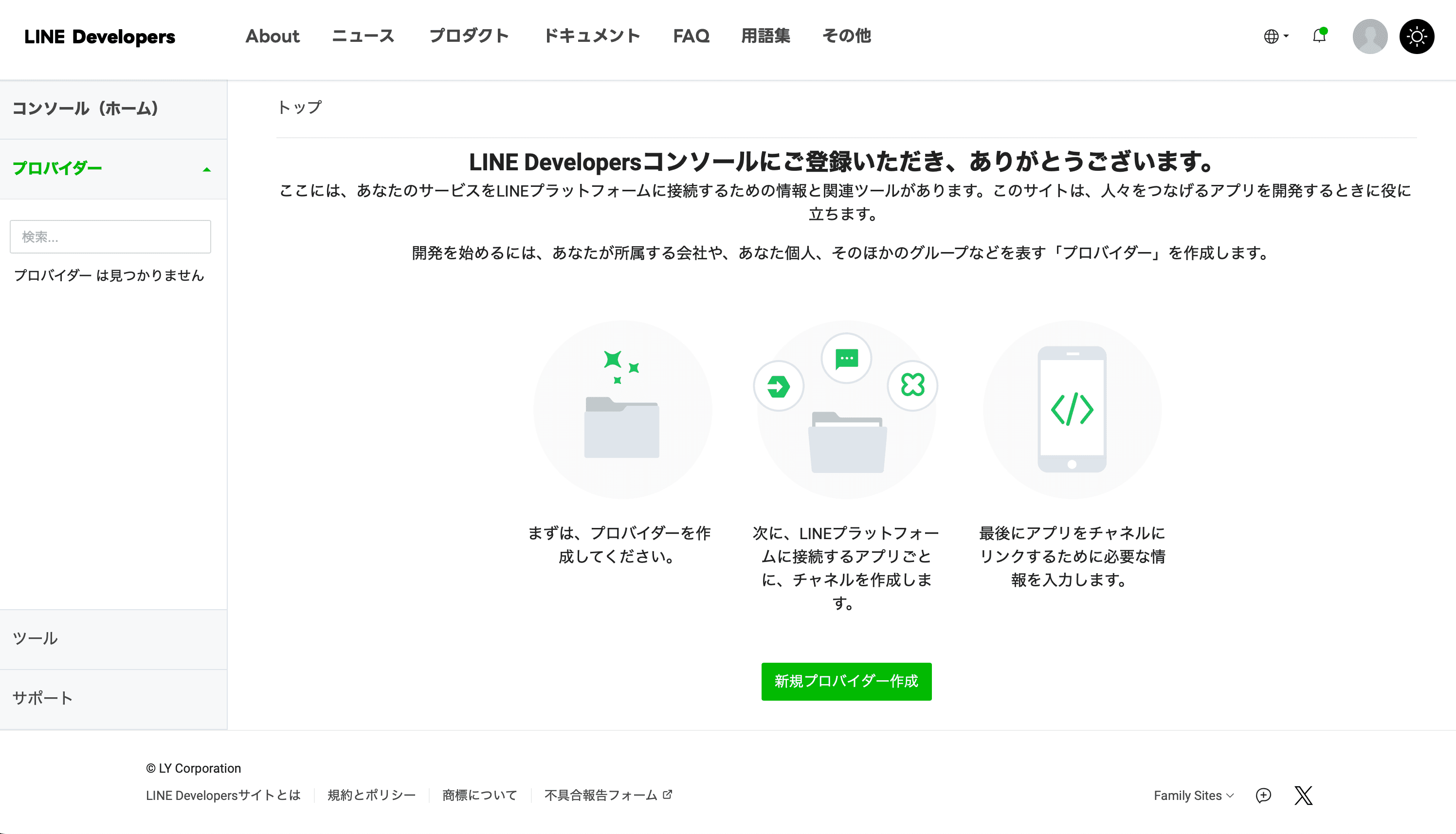Toggle the light/dark theme sun button
1456x834 pixels.
coord(1417,36)
